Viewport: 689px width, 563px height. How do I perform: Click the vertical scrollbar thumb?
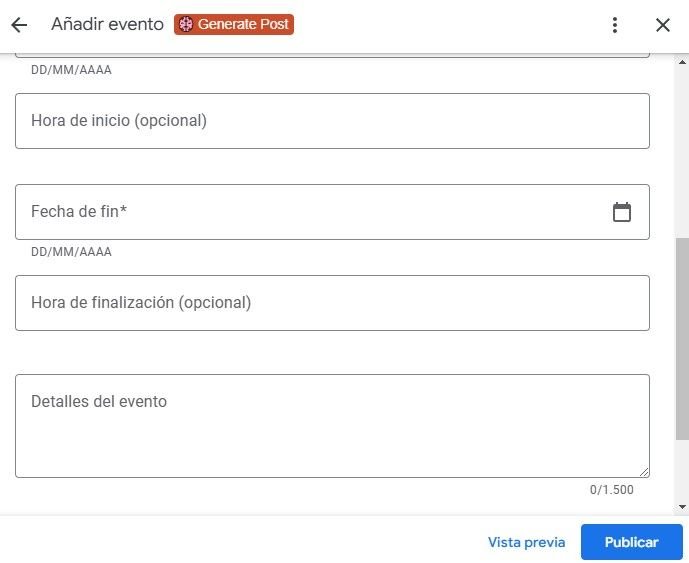[682, 338]
